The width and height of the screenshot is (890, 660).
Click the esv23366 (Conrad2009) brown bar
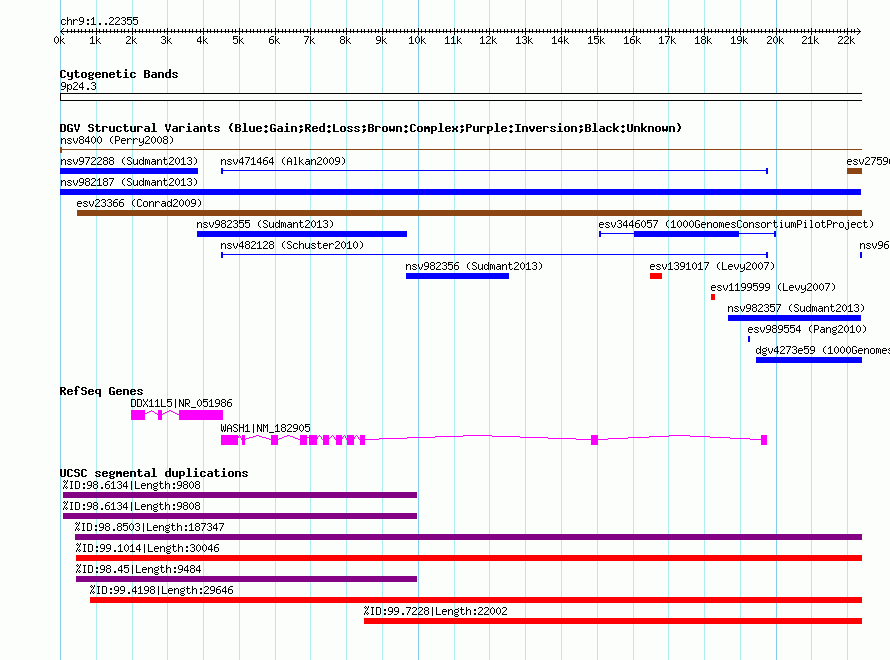click(x=469, y=213)
